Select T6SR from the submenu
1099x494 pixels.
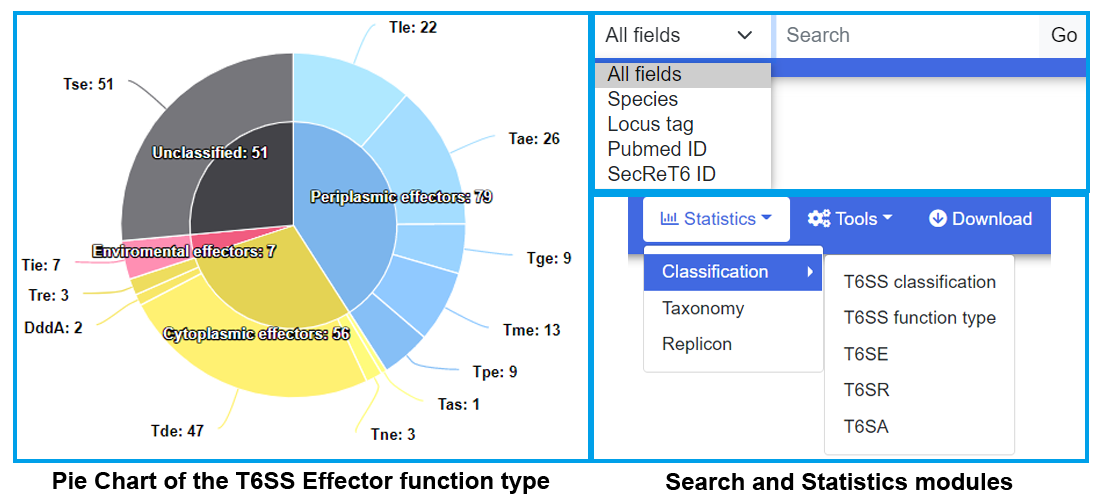[x=866, y=390]
